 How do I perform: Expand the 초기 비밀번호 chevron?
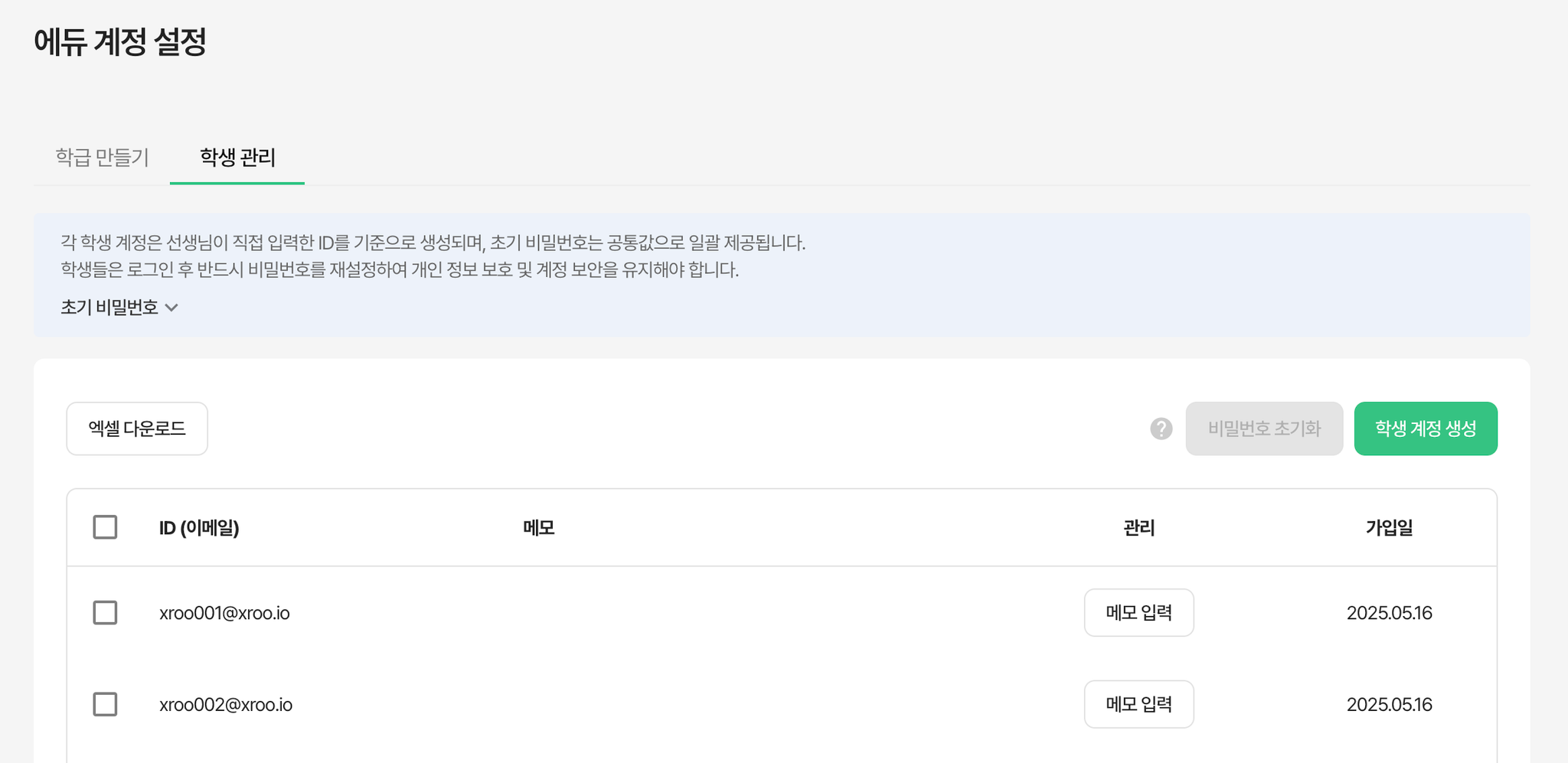tap(171, 308)
